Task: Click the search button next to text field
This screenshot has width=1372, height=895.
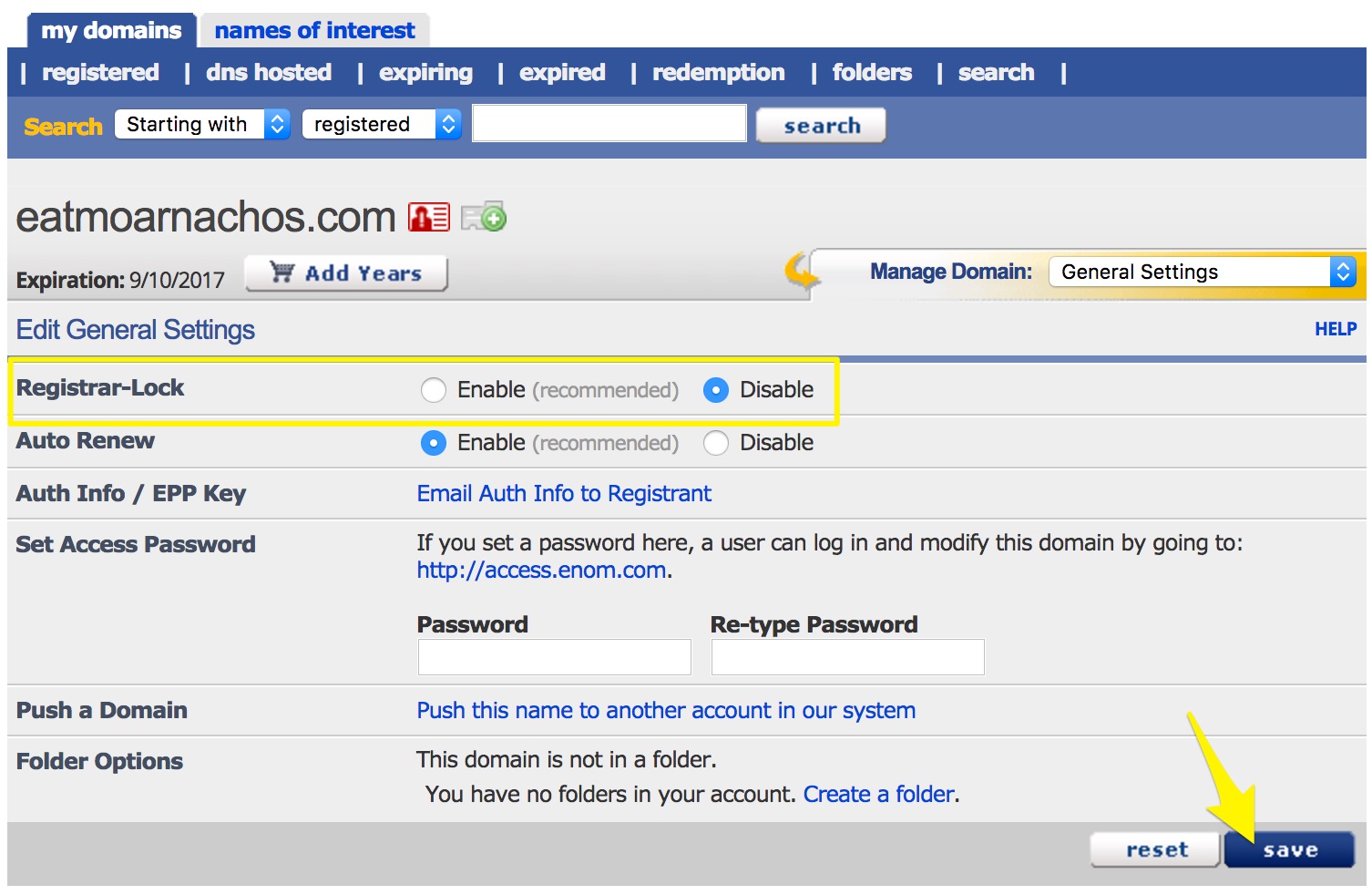Action: click(x=821, y=125)
